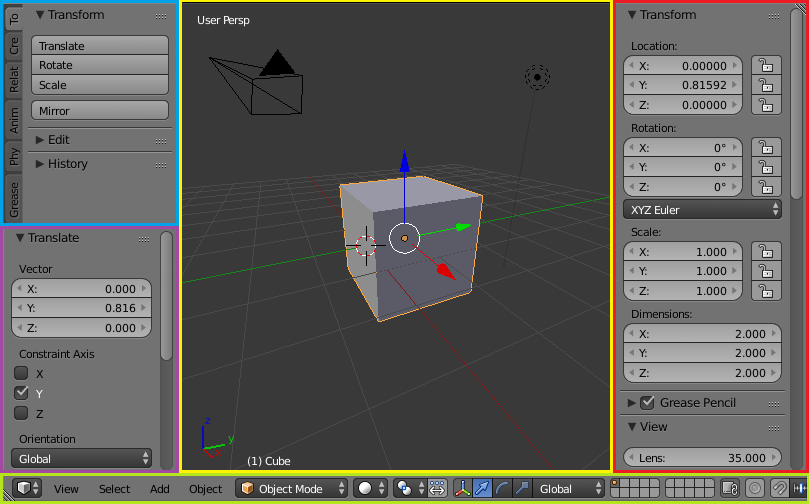
Task: Switch to the Grease tab
Action: pyautogui.click(x=14, y=199)
